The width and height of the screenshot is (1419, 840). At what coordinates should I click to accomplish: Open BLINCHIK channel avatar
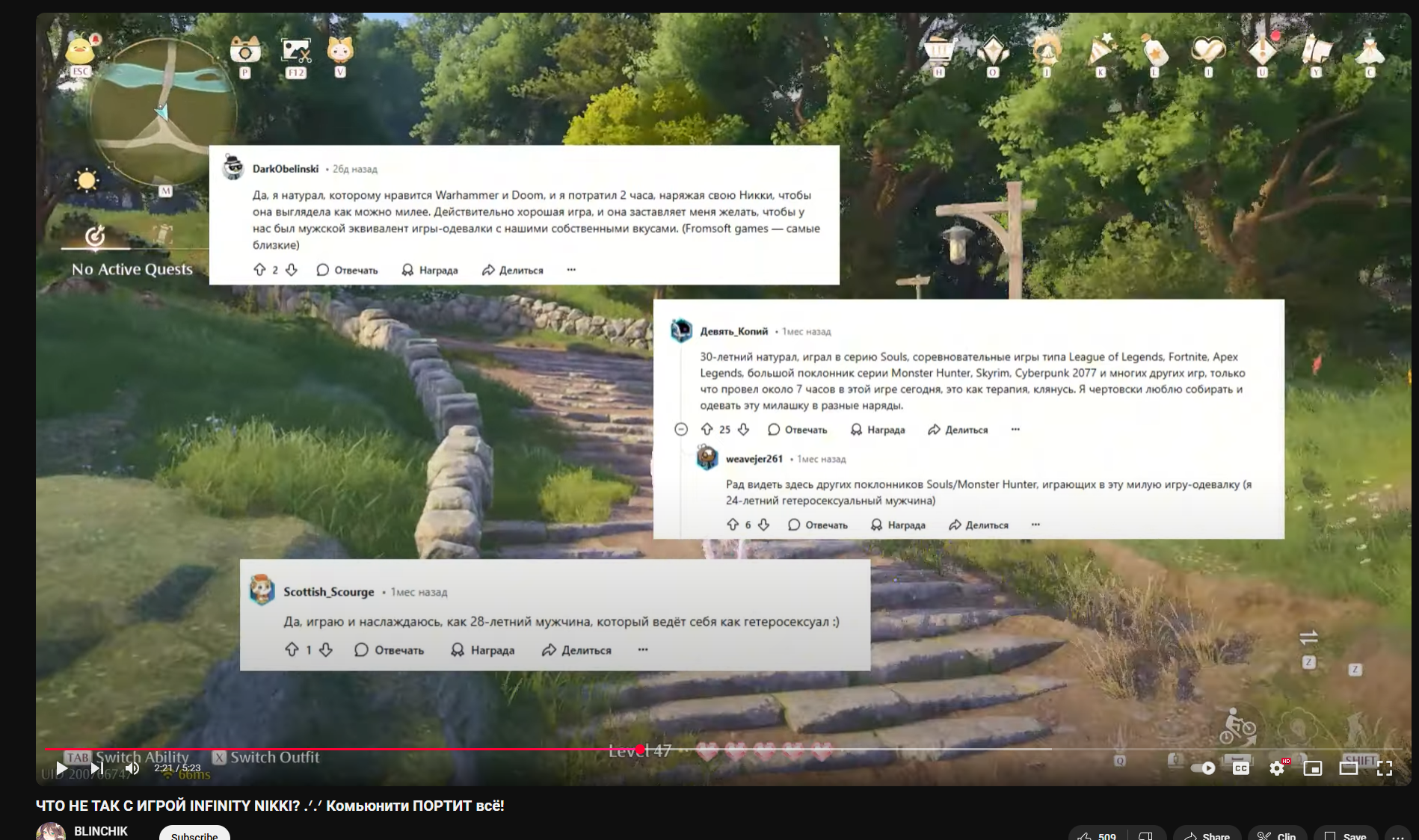(x=51, y=833)
